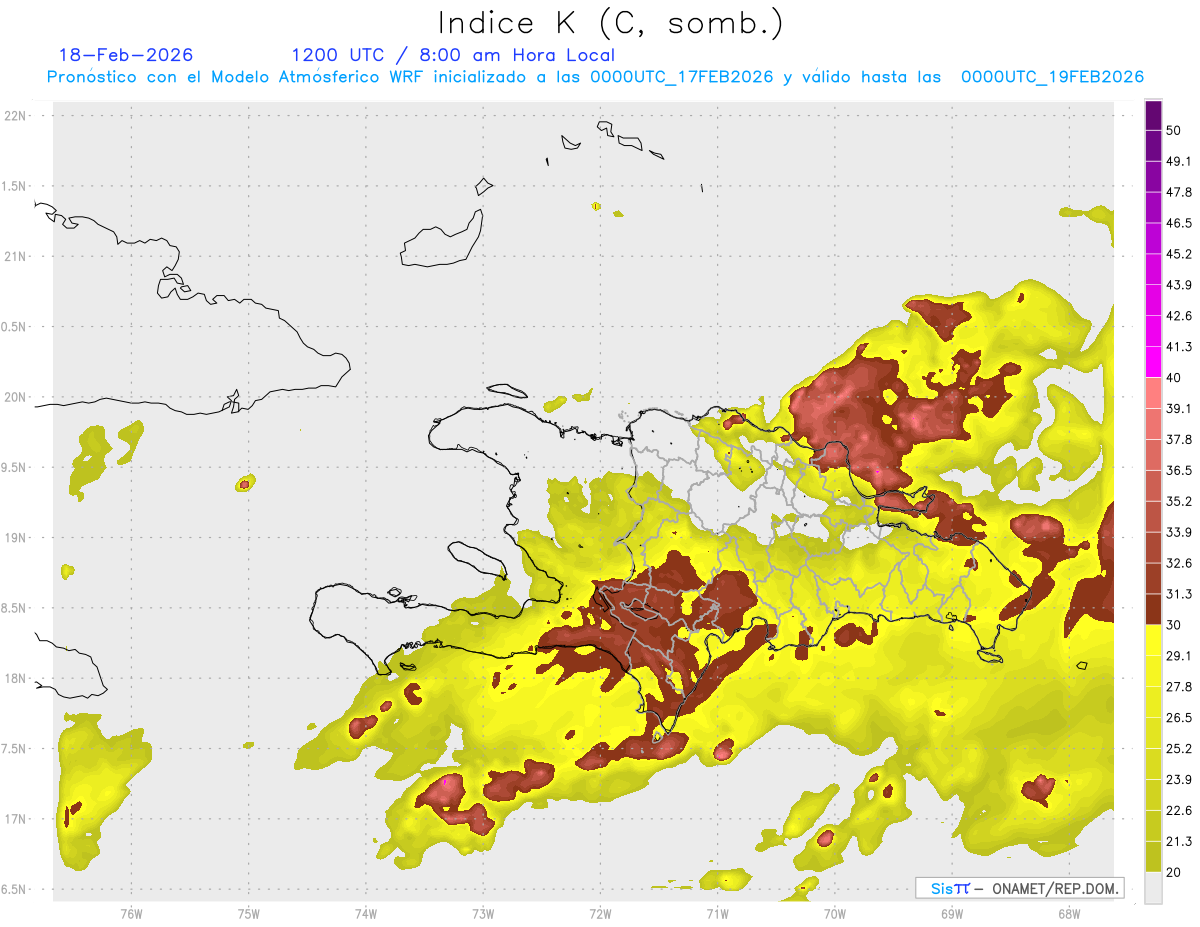Viewport: 1200px width, 927px height.
Task: Select the "29.1" color bar value
Action: click(x=1179, y=656)
